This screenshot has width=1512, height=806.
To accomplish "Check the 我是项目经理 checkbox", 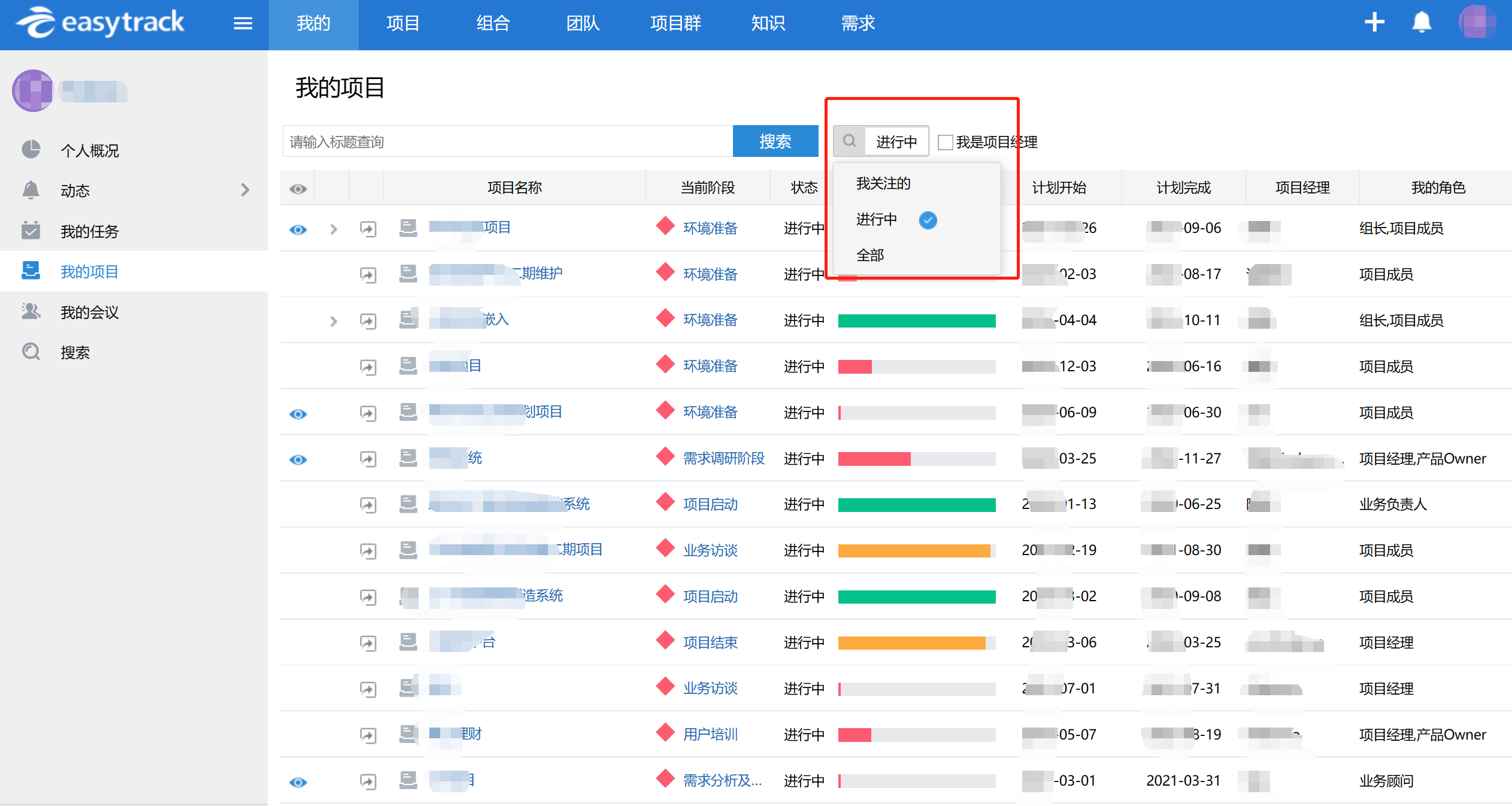I will click(945, 143).
